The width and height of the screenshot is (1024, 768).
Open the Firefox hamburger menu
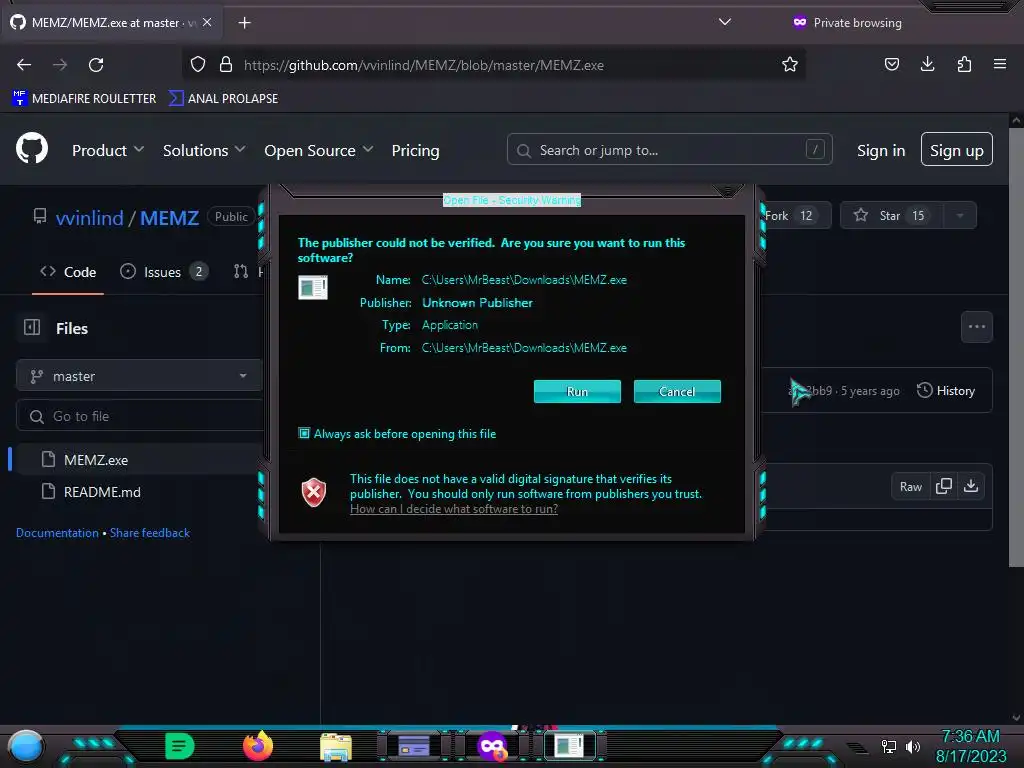coord(1000,64)
